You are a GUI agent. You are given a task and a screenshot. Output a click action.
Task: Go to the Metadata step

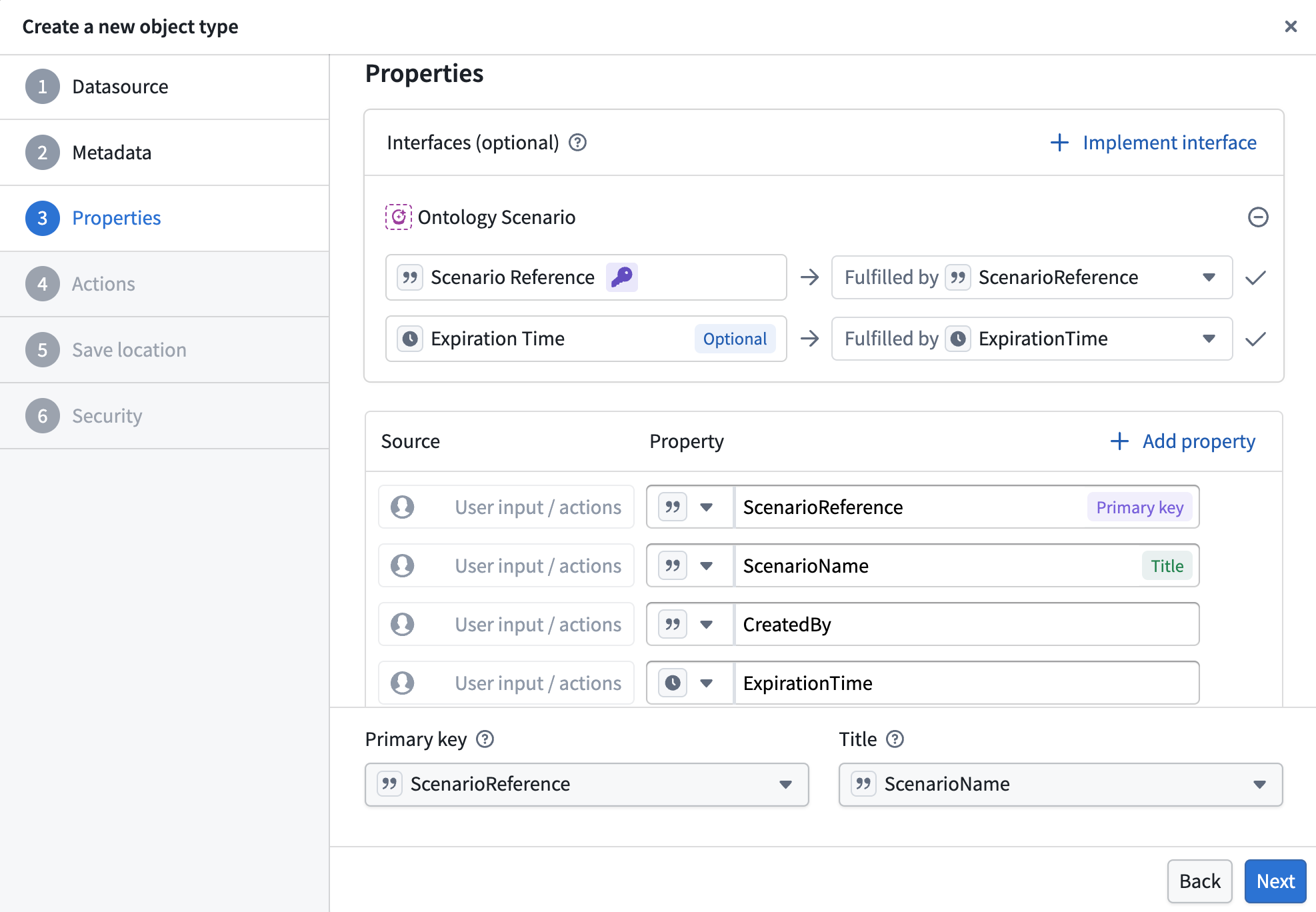(x=164, y=153)
